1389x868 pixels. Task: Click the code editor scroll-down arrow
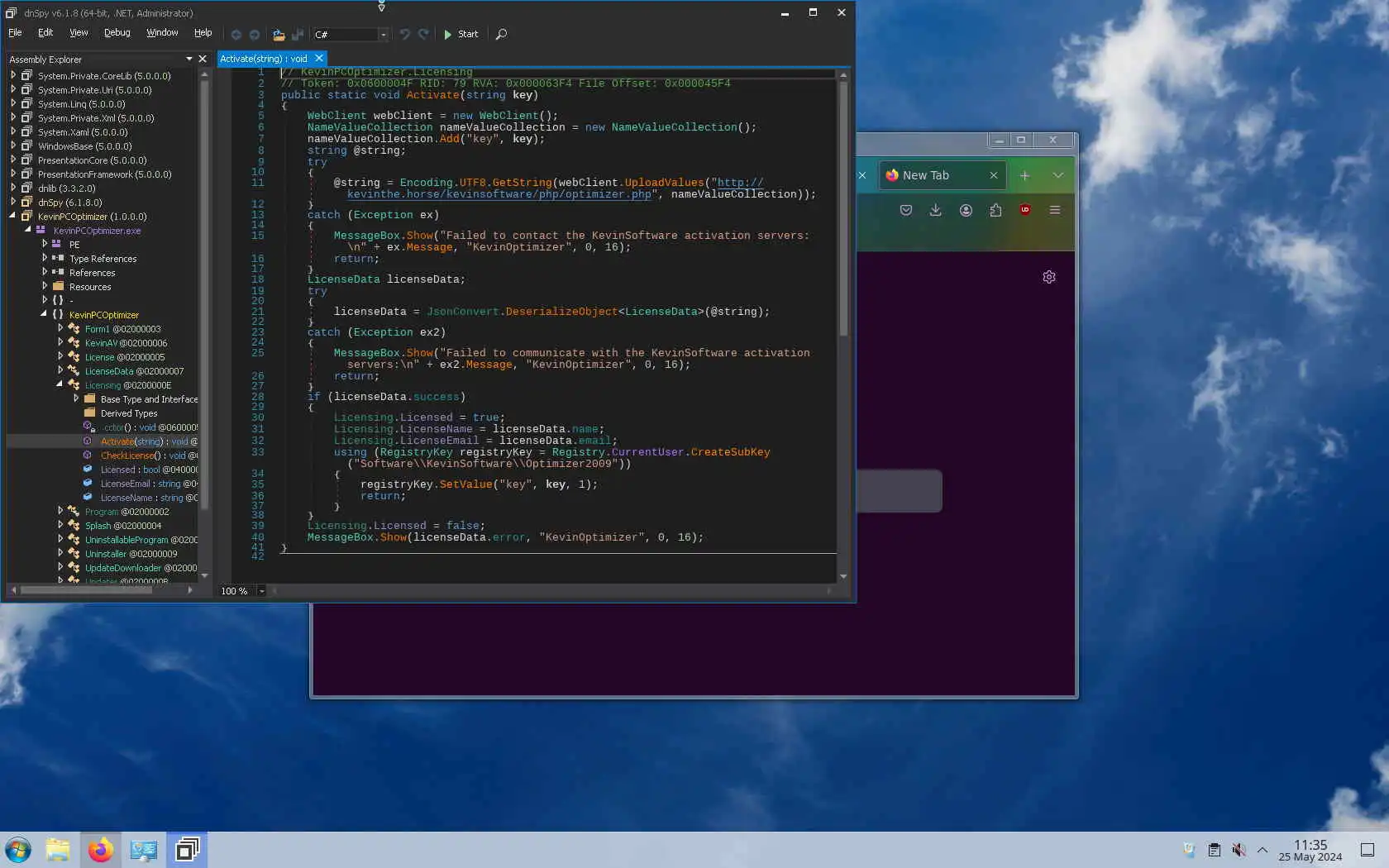click(x=843, y=576)
